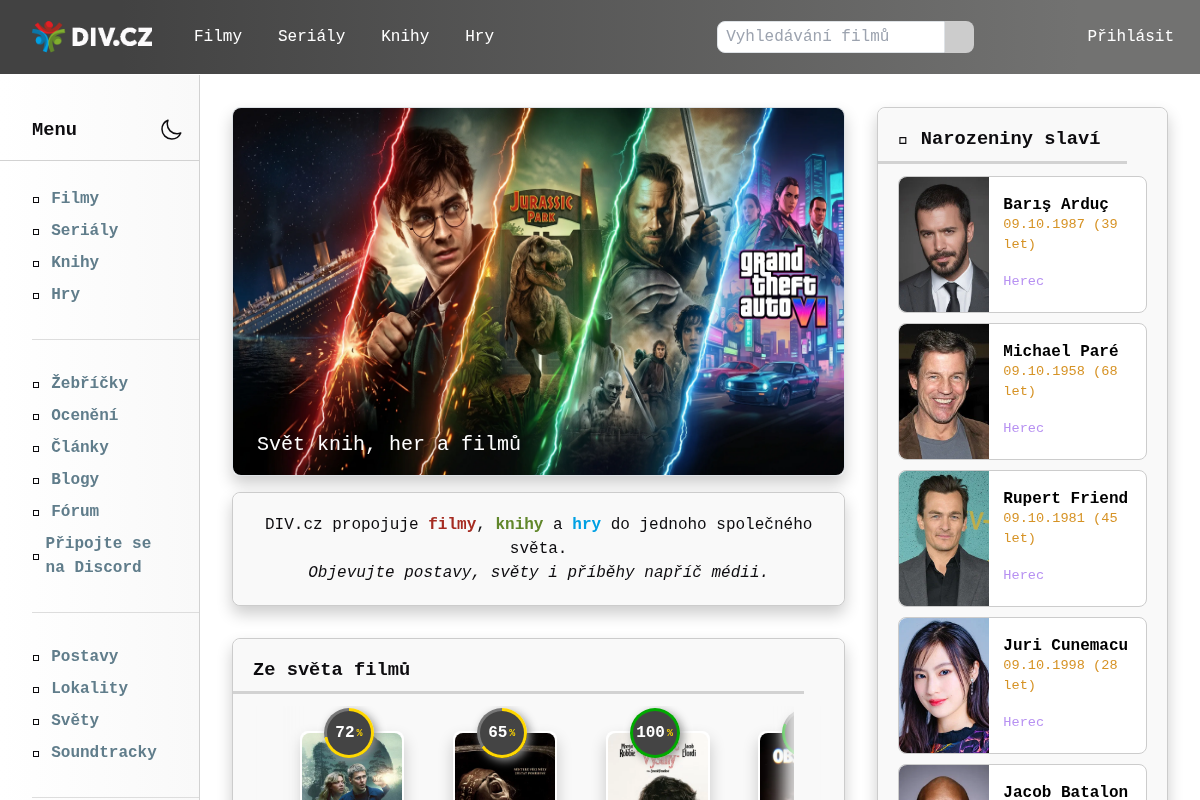Click the red "filmy" link in the description
Screen dimensions: 1200x800
(452, 525)
